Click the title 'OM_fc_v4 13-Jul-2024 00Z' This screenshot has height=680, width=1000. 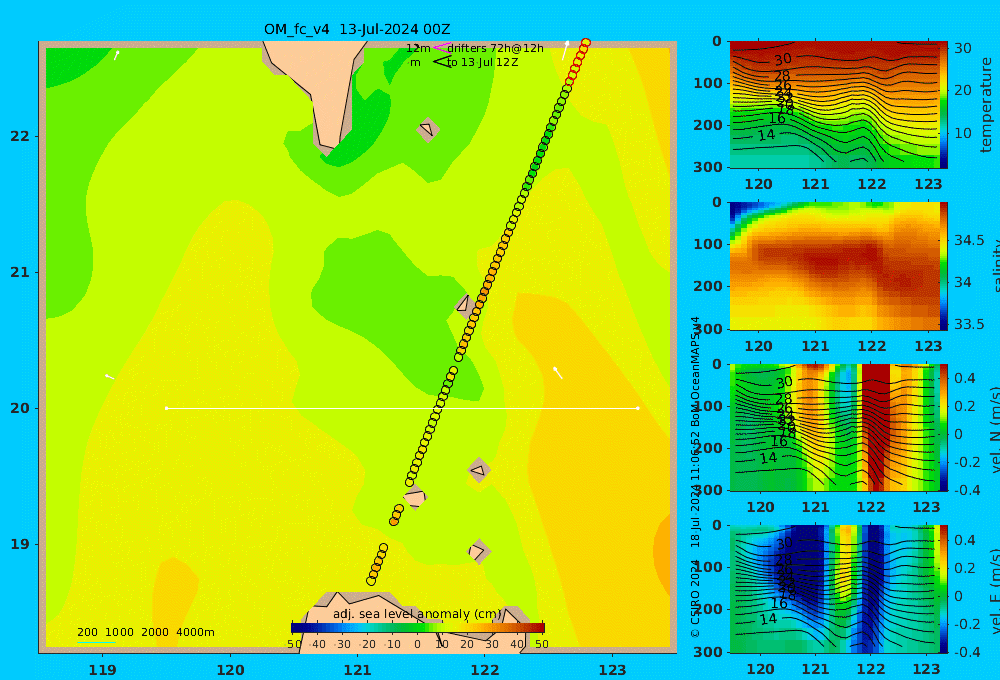pyautogui.click(x=357, y=29)
